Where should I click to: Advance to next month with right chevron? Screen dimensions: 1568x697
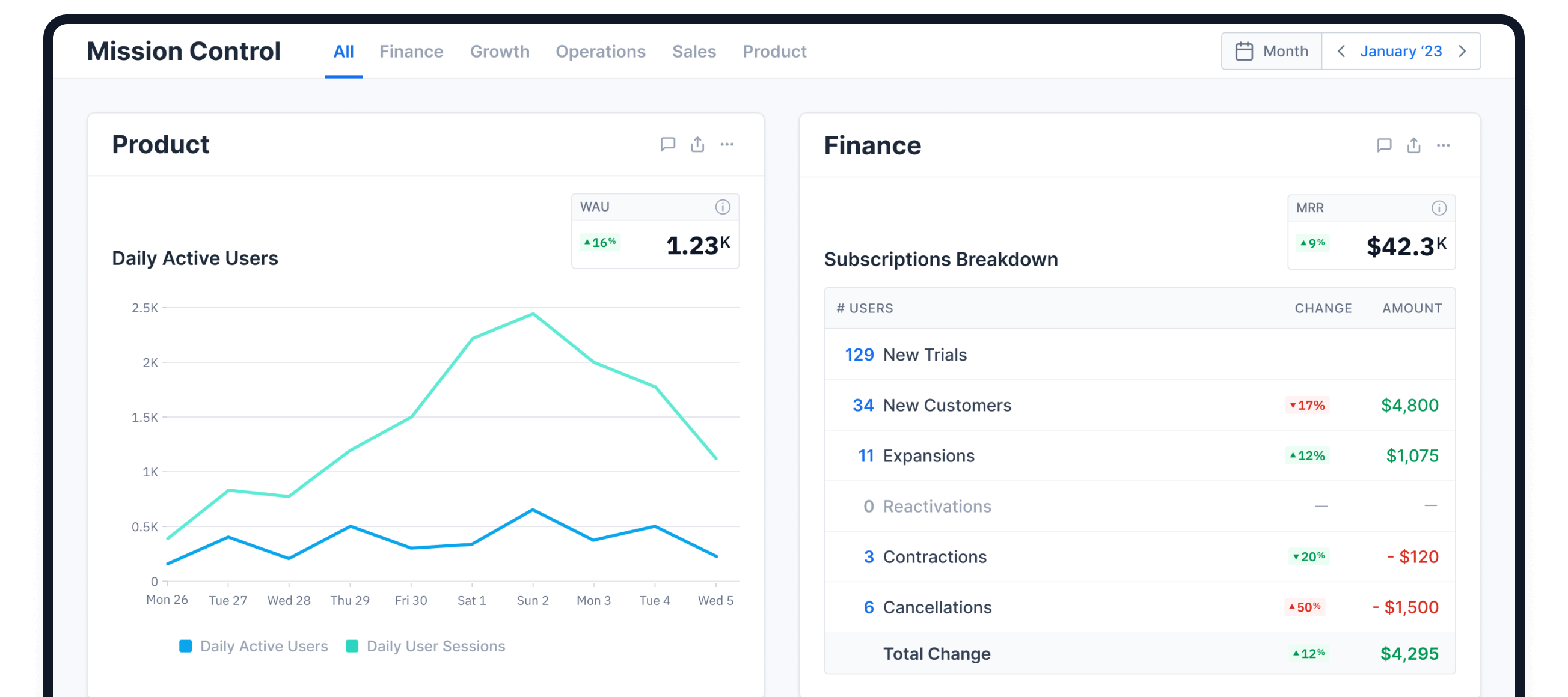pos(1462,51)
